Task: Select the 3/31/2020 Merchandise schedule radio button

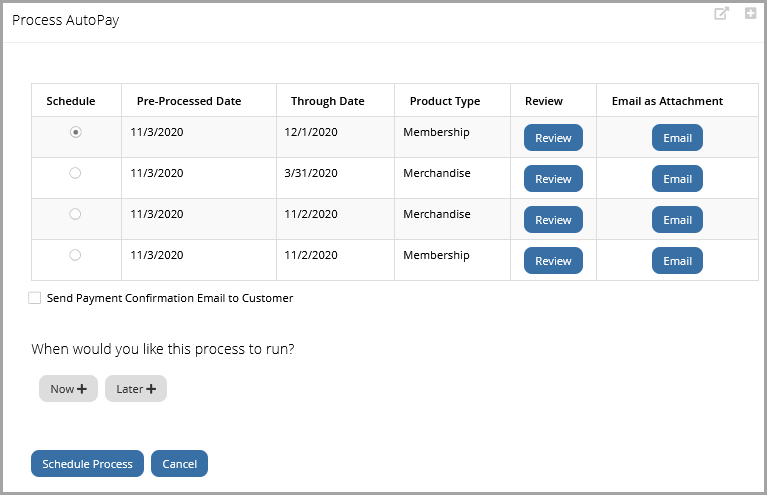Action: [75, 173]
